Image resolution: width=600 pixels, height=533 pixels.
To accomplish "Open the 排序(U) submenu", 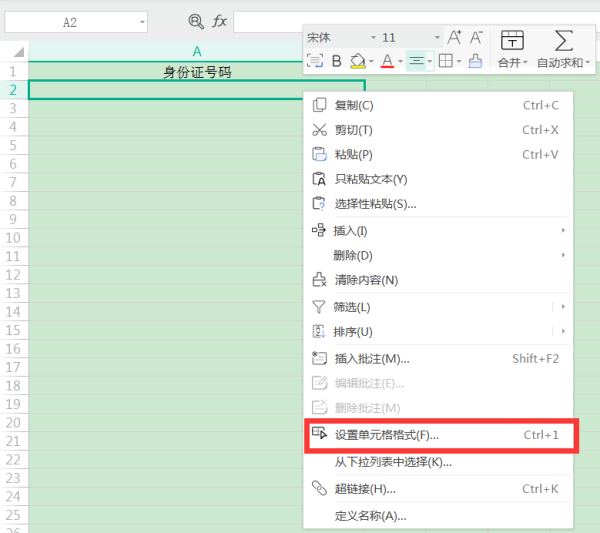I will [x=438, y=331].
